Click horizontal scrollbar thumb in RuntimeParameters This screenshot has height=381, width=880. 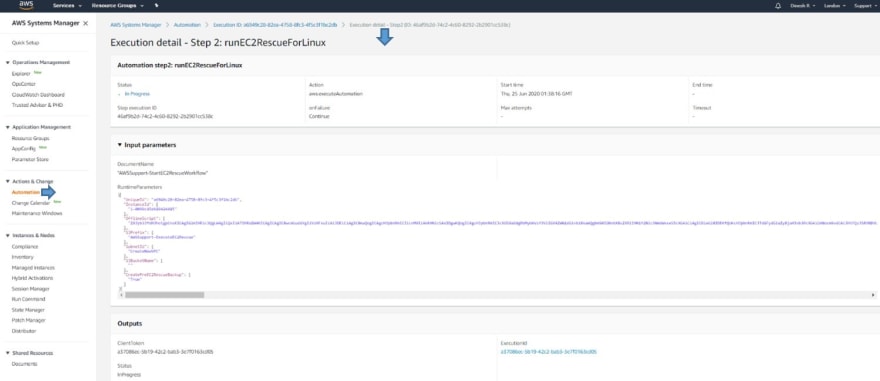point(164,295)
